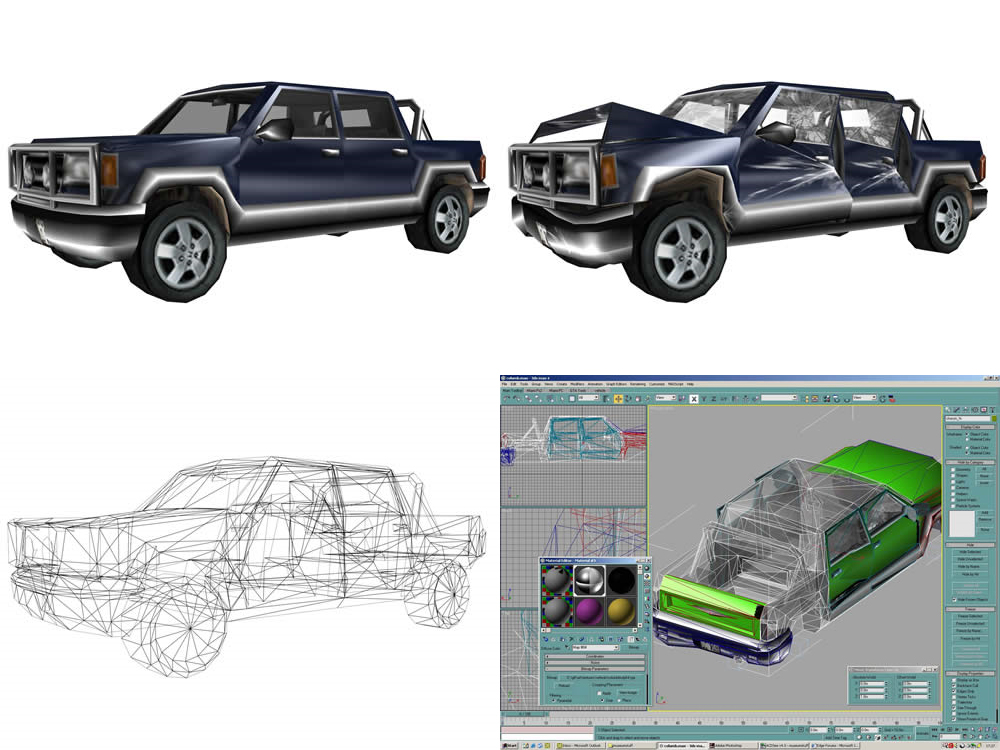The height and width of the screenshot is (750, 1000).
Task: Expand the Coordinates rollout in Material Editor
Action: 595,656
